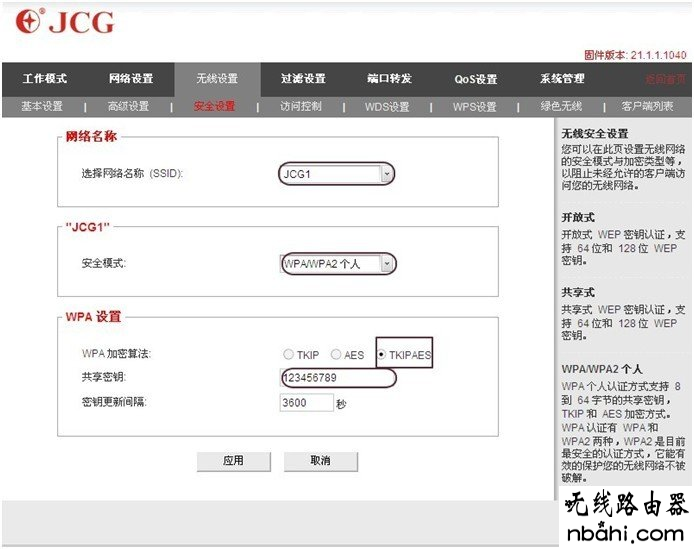Click the JCG logo
This screenshot has height=549, width=694.
(x=65, y=21)
